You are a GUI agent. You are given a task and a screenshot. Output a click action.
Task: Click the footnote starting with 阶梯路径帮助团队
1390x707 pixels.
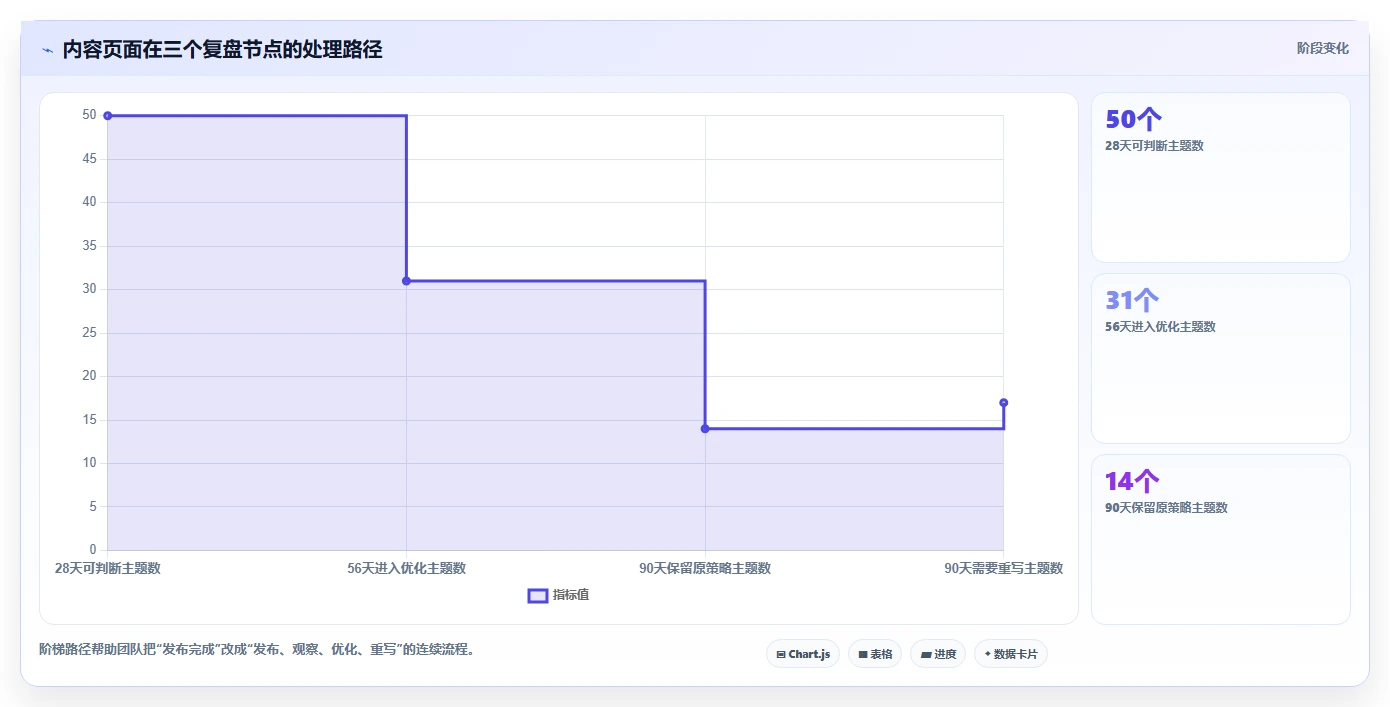256,649
